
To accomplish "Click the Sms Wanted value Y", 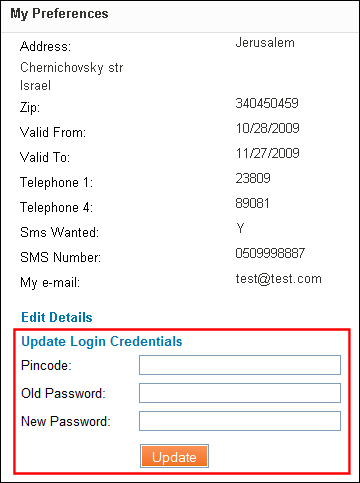I will (x=240, y=228).
